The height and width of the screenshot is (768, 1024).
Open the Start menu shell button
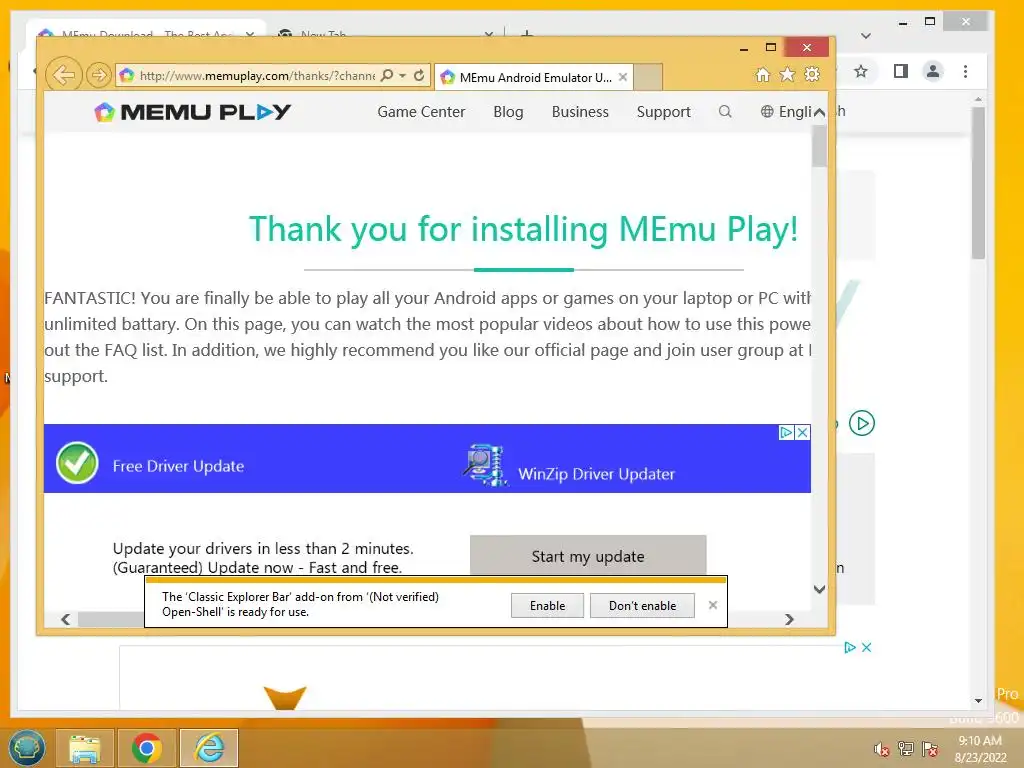click(x=27, y=748)
